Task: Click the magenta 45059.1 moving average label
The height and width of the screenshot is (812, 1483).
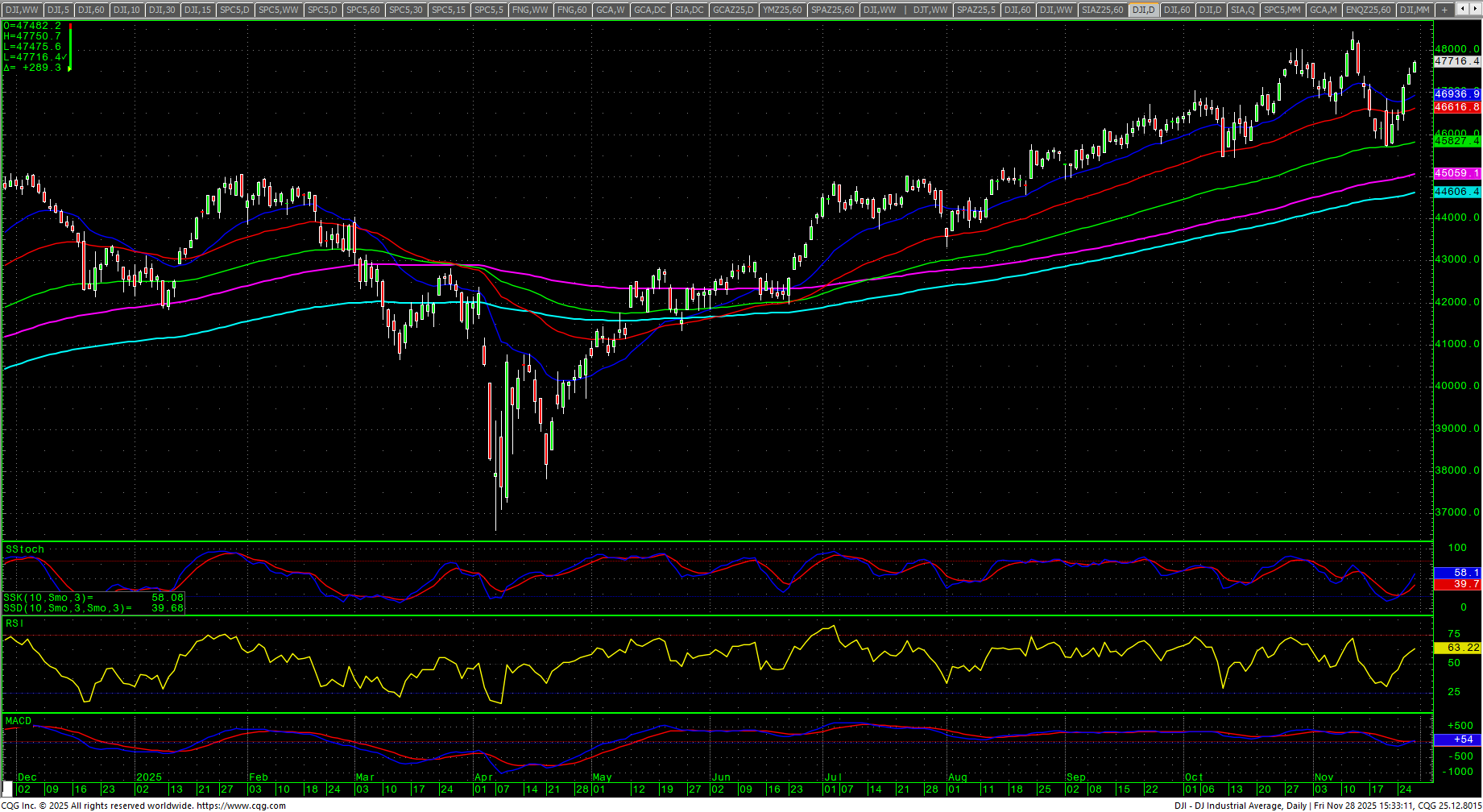Action: [x=1456, y=173]
